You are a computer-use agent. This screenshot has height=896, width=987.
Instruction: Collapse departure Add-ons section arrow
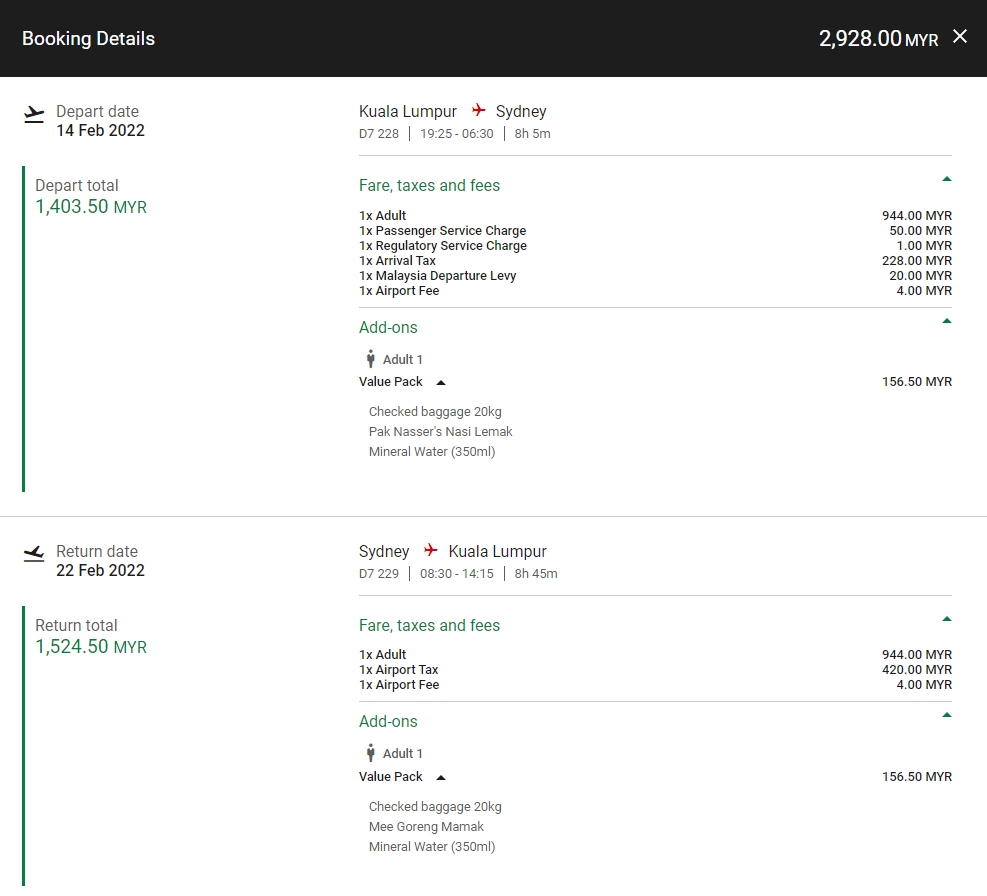(x=946, y=321)
